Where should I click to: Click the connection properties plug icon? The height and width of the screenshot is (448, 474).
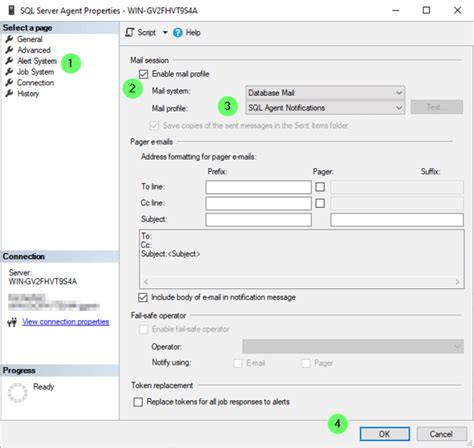pos(12,322)
